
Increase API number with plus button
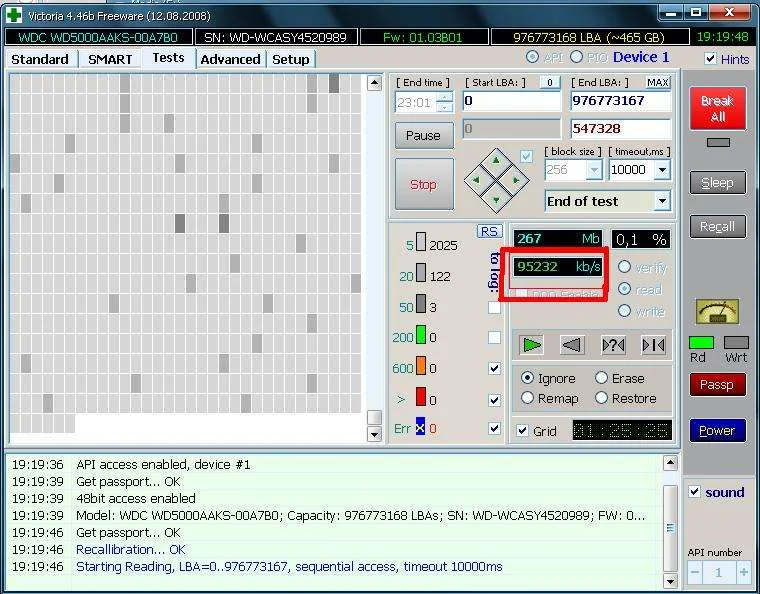743,572
